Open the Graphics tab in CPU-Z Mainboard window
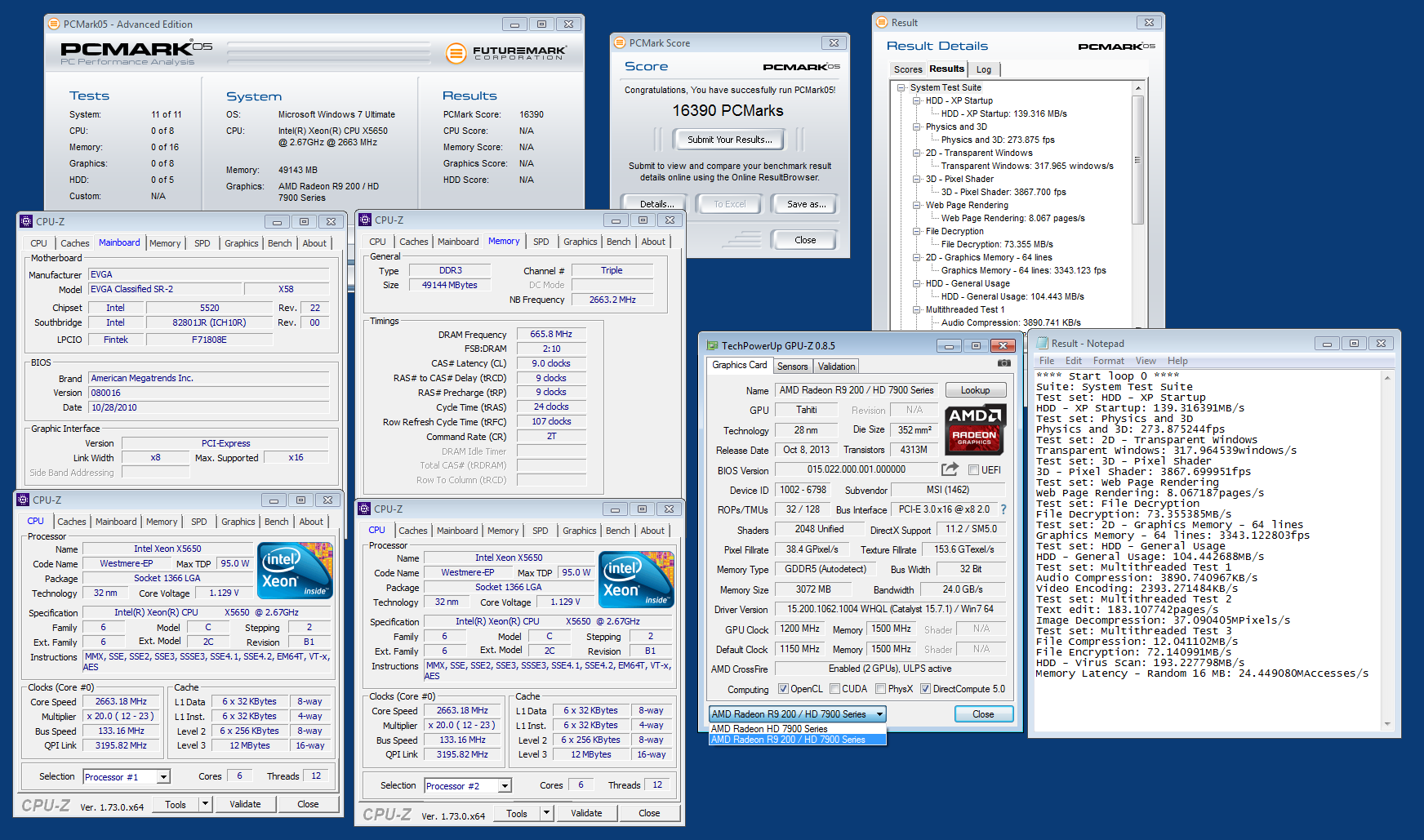This screenshot has height=840, width=1424. pyautogui.click(x=241, y=243)
